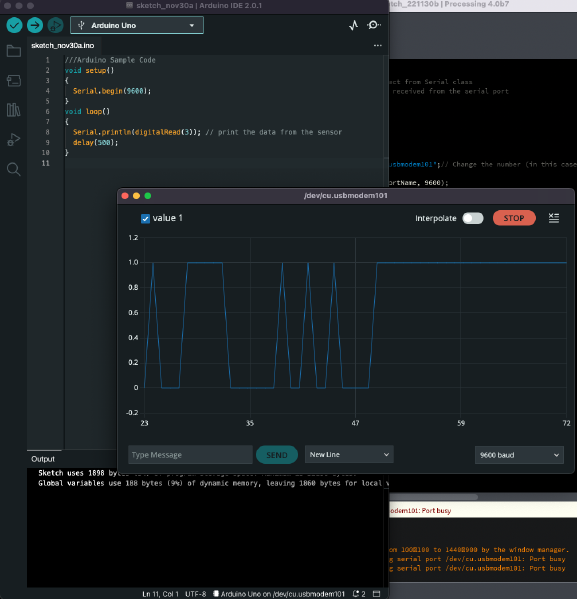Click the Verify checkmark button
Image resolution: width=577 pixels, height=599 pixels.
14,26
